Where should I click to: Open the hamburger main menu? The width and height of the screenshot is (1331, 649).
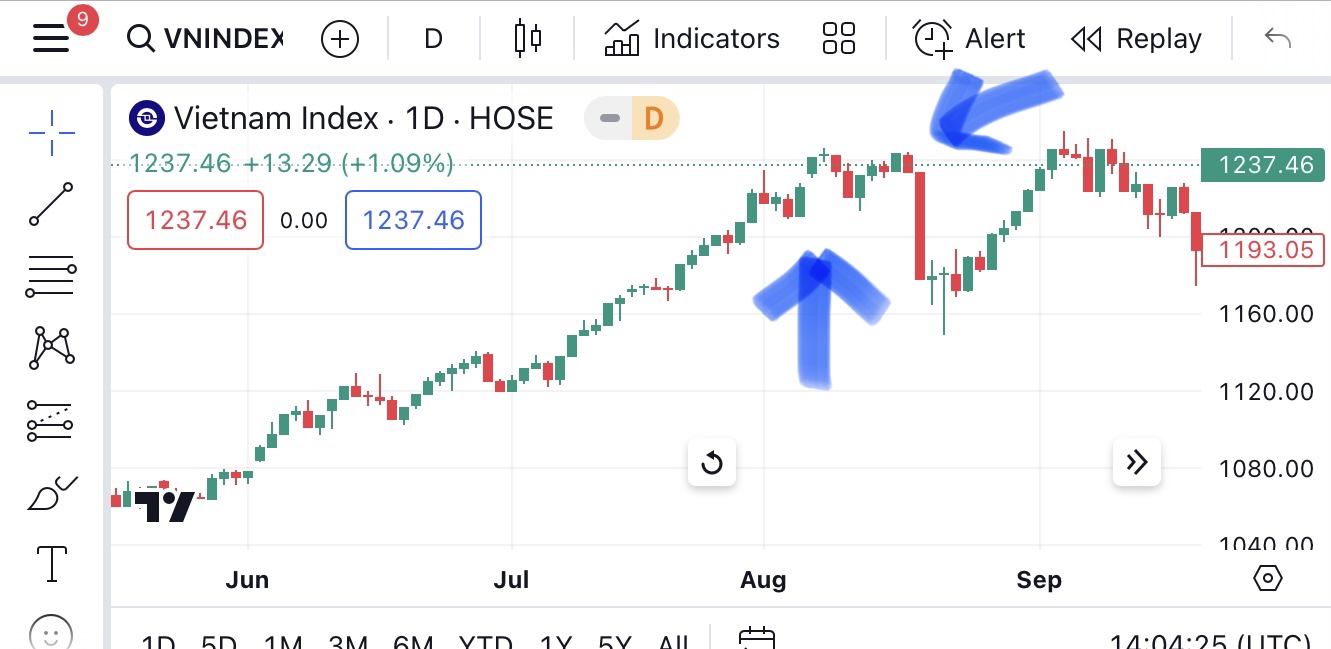tap(52, 38)
